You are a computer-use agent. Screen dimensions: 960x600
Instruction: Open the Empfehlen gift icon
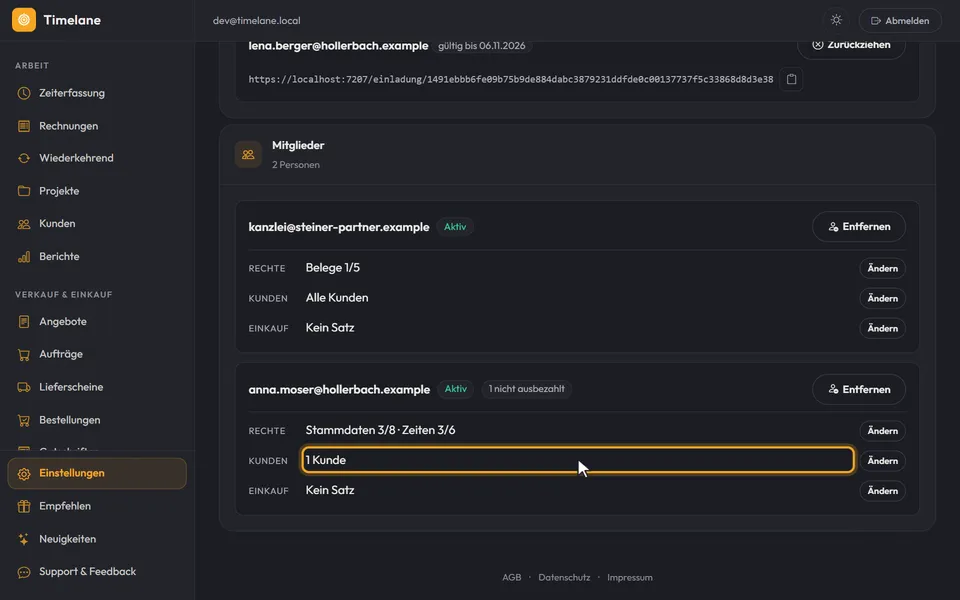(24, 506)
